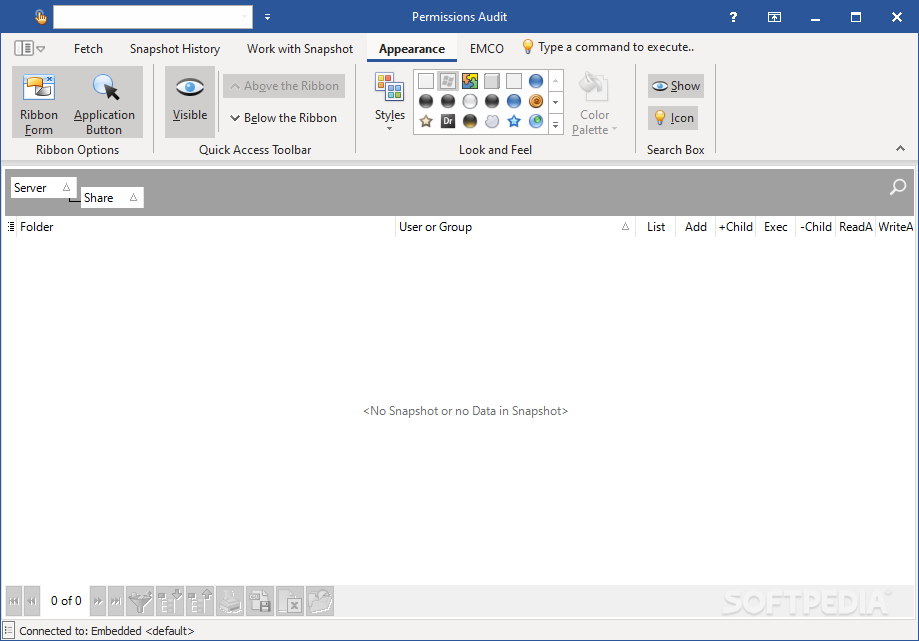Click the User or Group column header

click(x=516, y=227)
